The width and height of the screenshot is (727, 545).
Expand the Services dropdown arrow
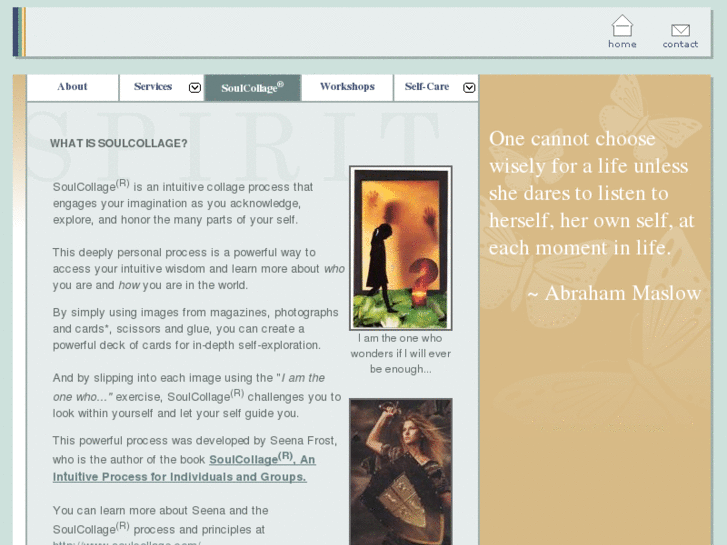[195, 88]
